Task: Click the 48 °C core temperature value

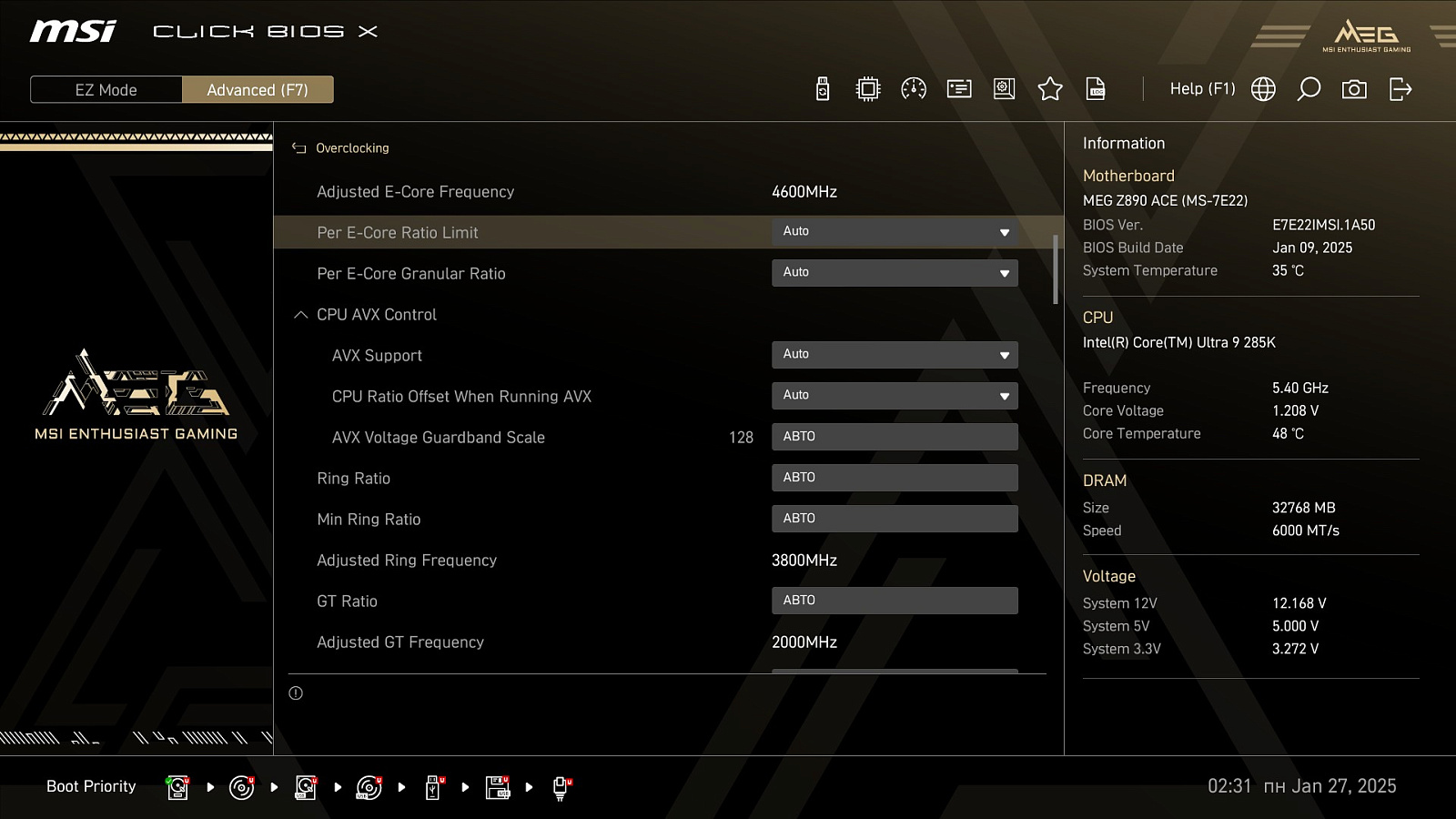Action: coord(1289,434)
